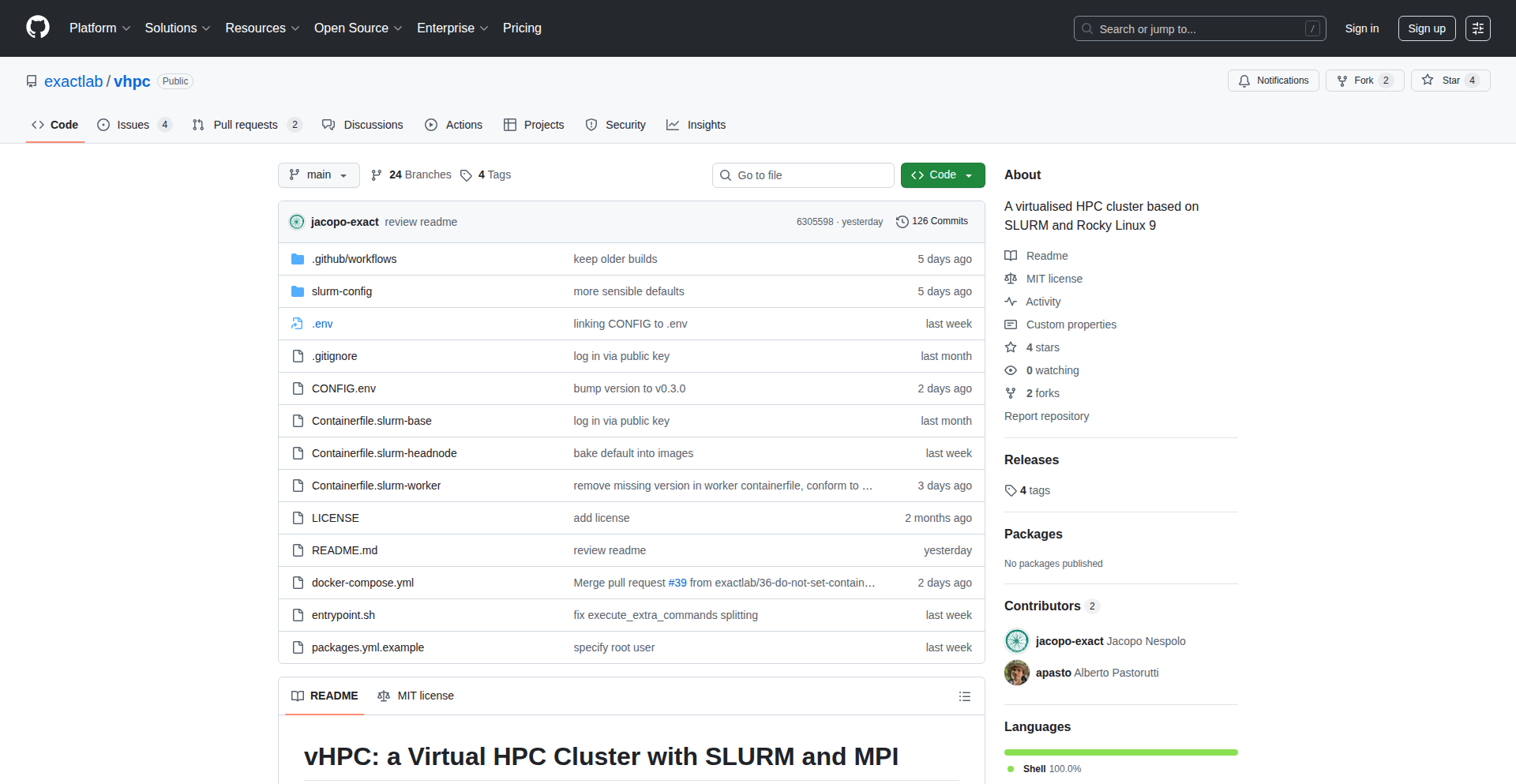The height and width of the screenshot is (784, 1516).
Task: Open the docker-compose.yml file
Action: click(362, 582)
